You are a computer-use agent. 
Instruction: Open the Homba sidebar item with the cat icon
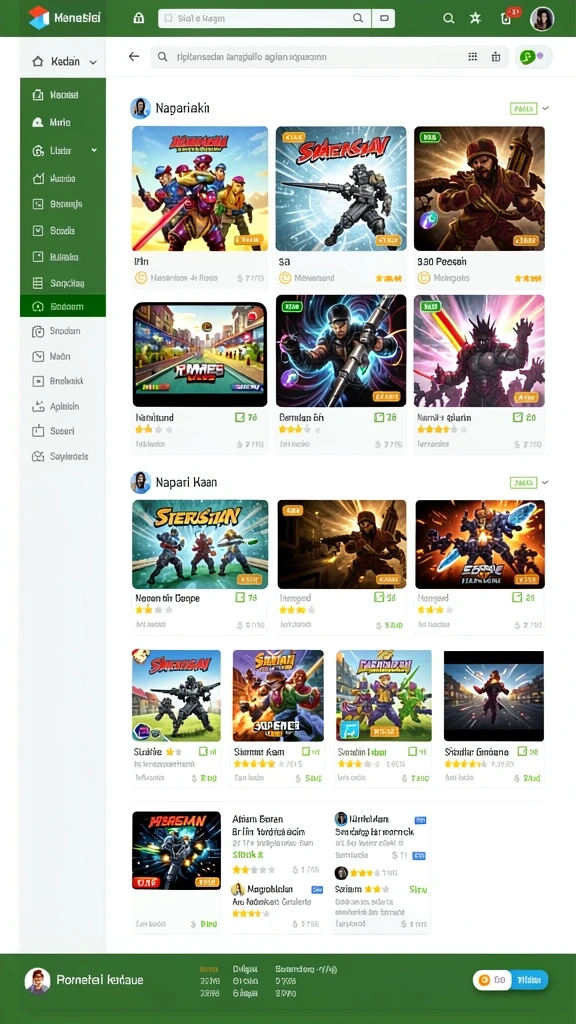pos(63,178)
